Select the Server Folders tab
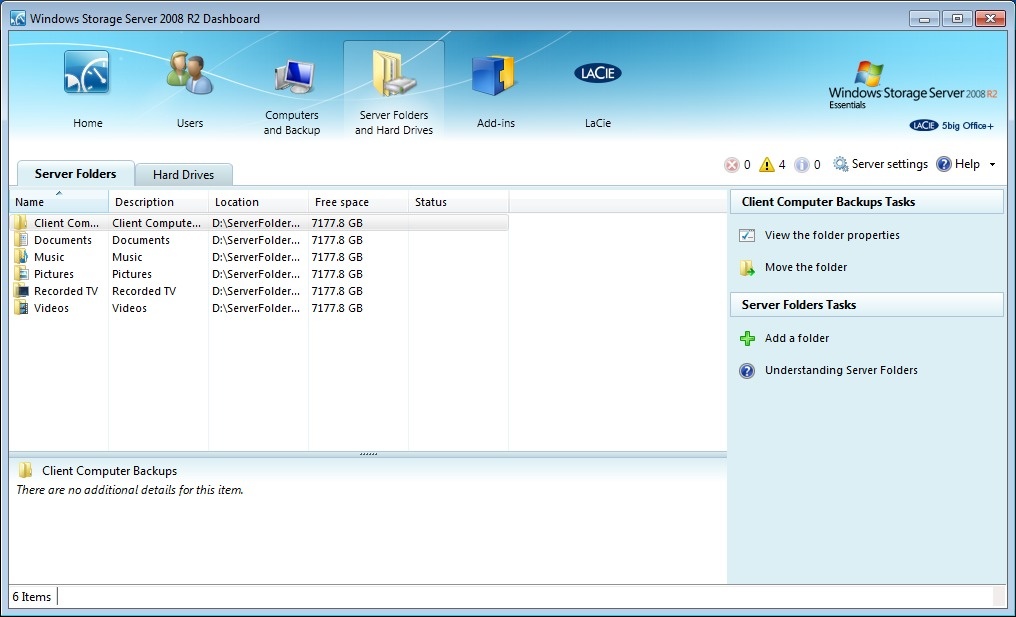Image resolution: width=1016 pixels, height=617 pixels. click(x=76, y=174)
